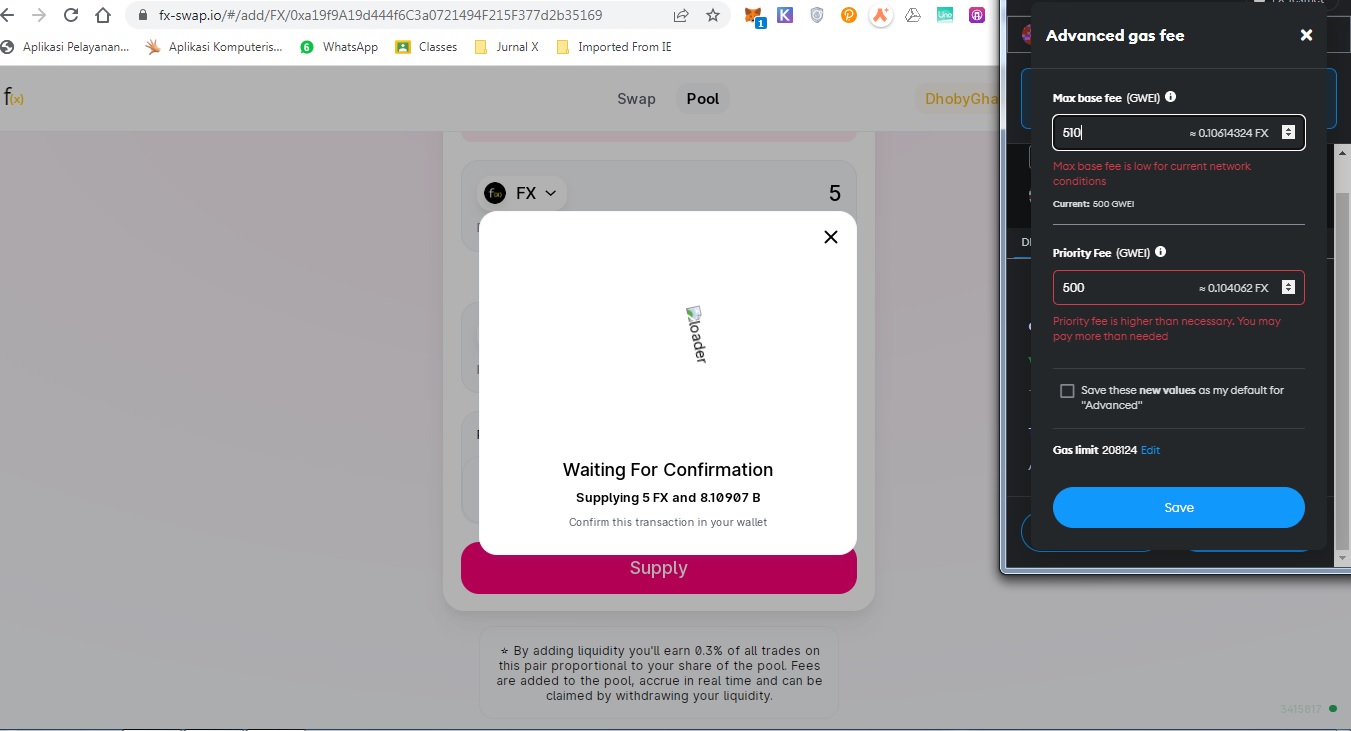Open the WhatsApp bookmark
The height and width of the screenshot is (731, 1351).
click(340, 47)
